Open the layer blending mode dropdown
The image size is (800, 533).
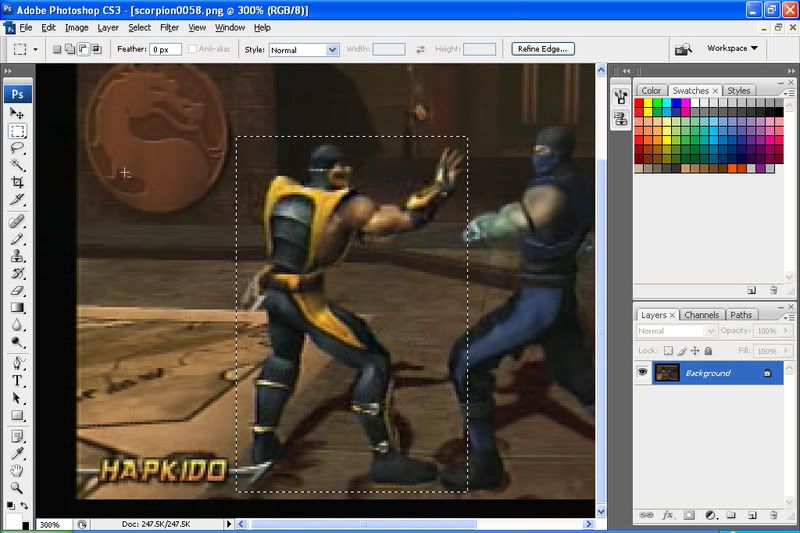coord(676,331)
